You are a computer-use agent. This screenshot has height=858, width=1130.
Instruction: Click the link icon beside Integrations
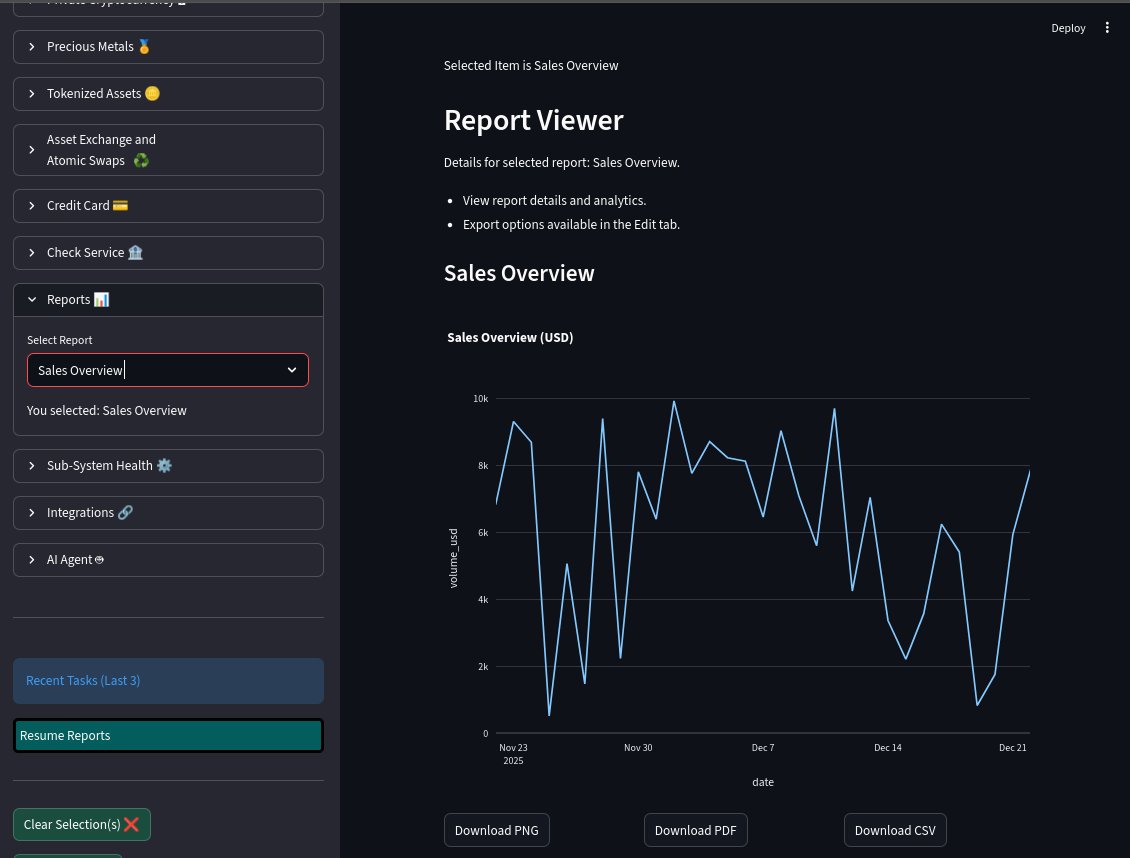tap(125, 513)
